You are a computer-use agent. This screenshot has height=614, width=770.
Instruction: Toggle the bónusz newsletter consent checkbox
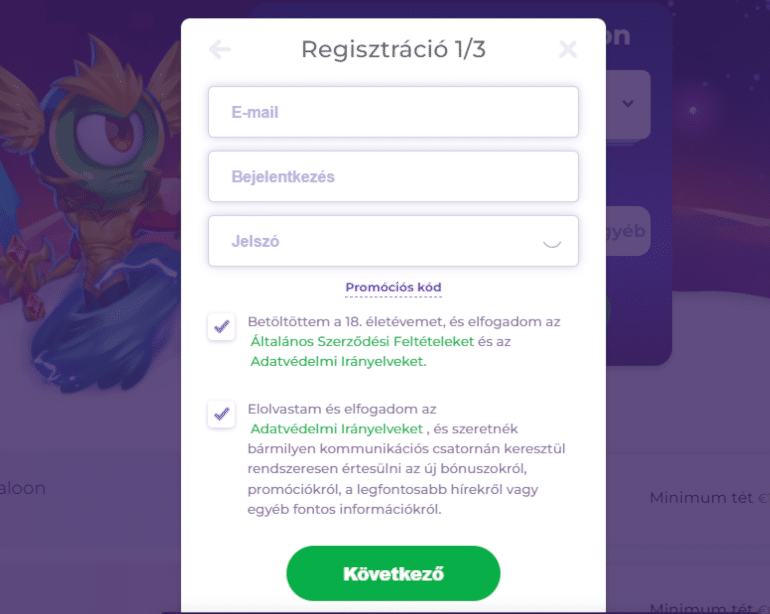tap(221, 414)
